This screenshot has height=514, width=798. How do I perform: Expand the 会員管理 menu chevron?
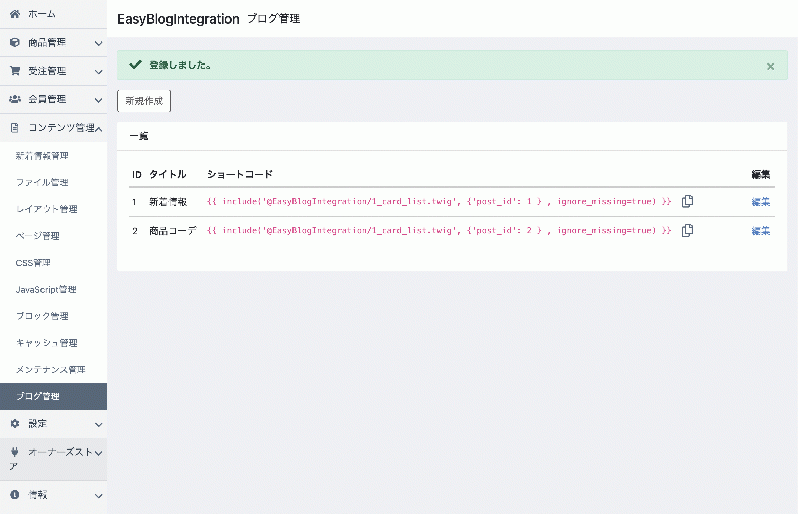tap(98, 99)
